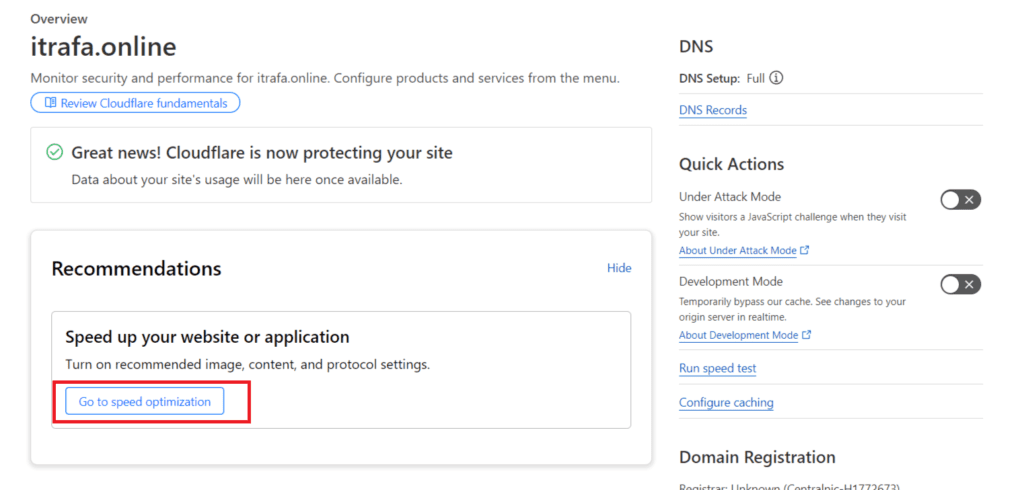Click 'DNS Setup: Full' text
The height and width of the screenshot is (490, 1024).
point(722,78)
